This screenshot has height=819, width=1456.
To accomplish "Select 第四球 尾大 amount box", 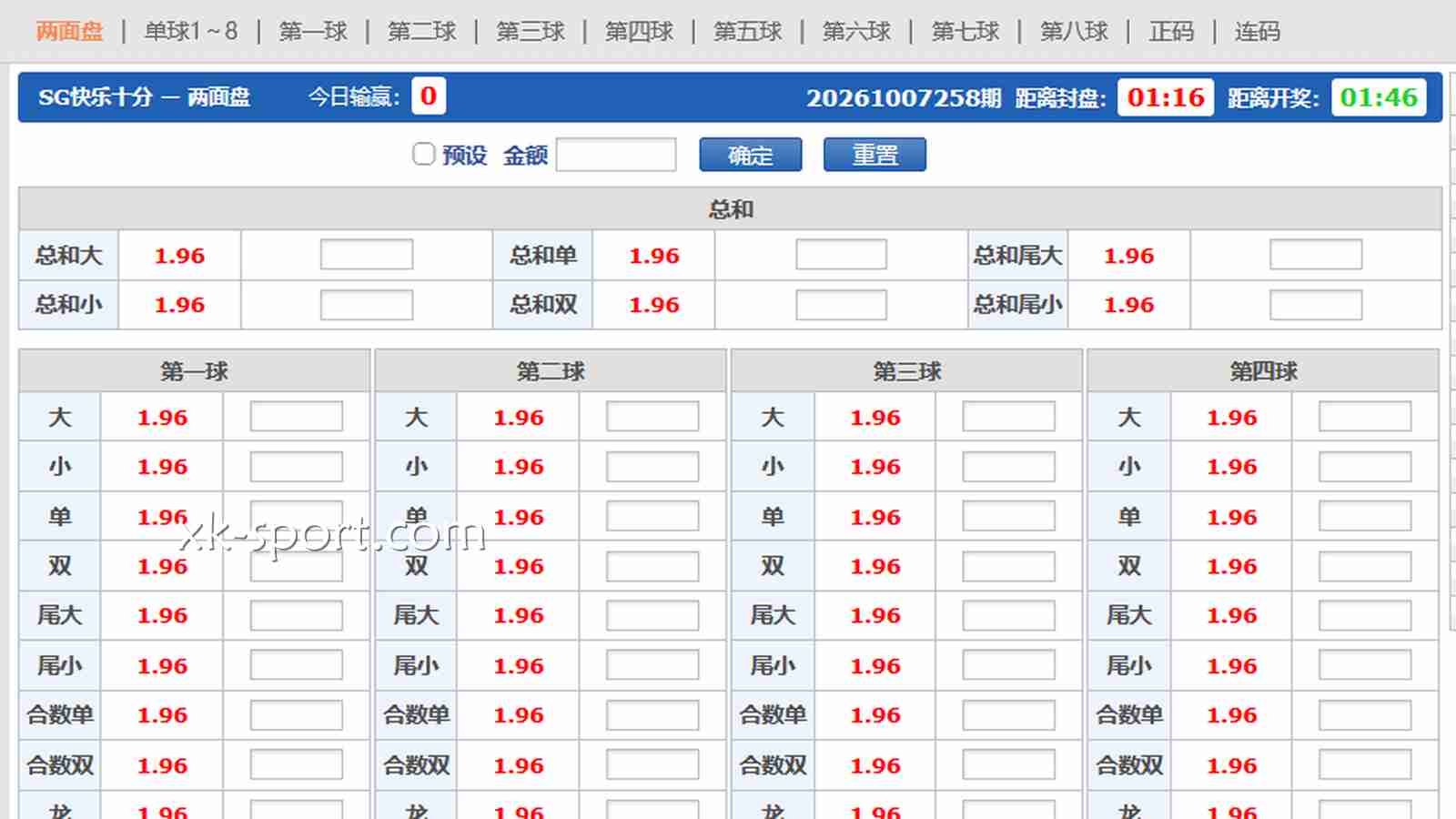I will pos(1365,615).
